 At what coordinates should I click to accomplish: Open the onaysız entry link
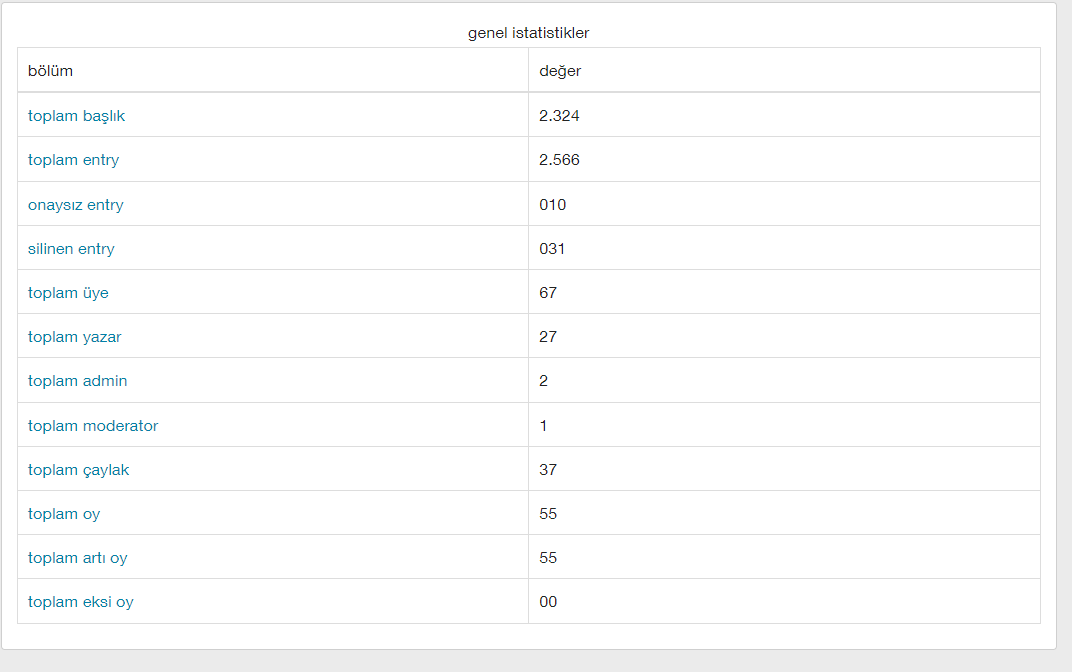click(x=75, y=204)
